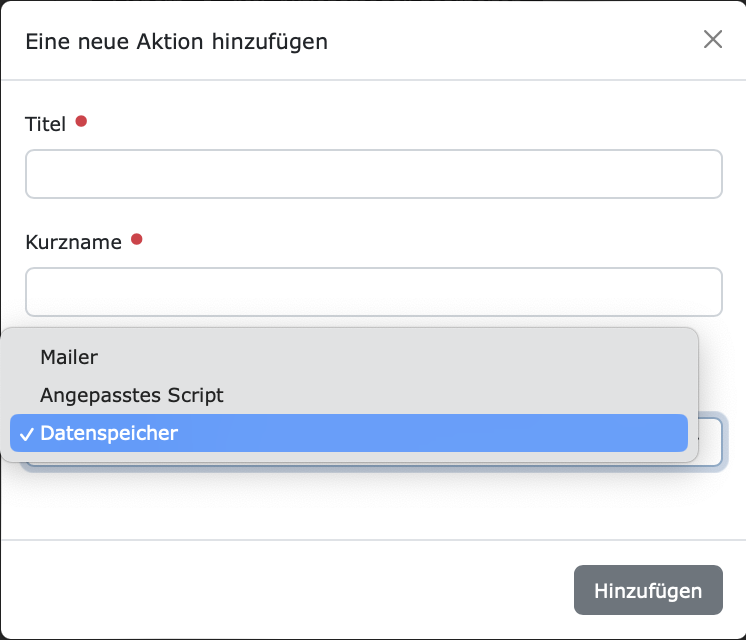Click the Titel field label
This screenshot has height=640, width=746.
(45, 124)
